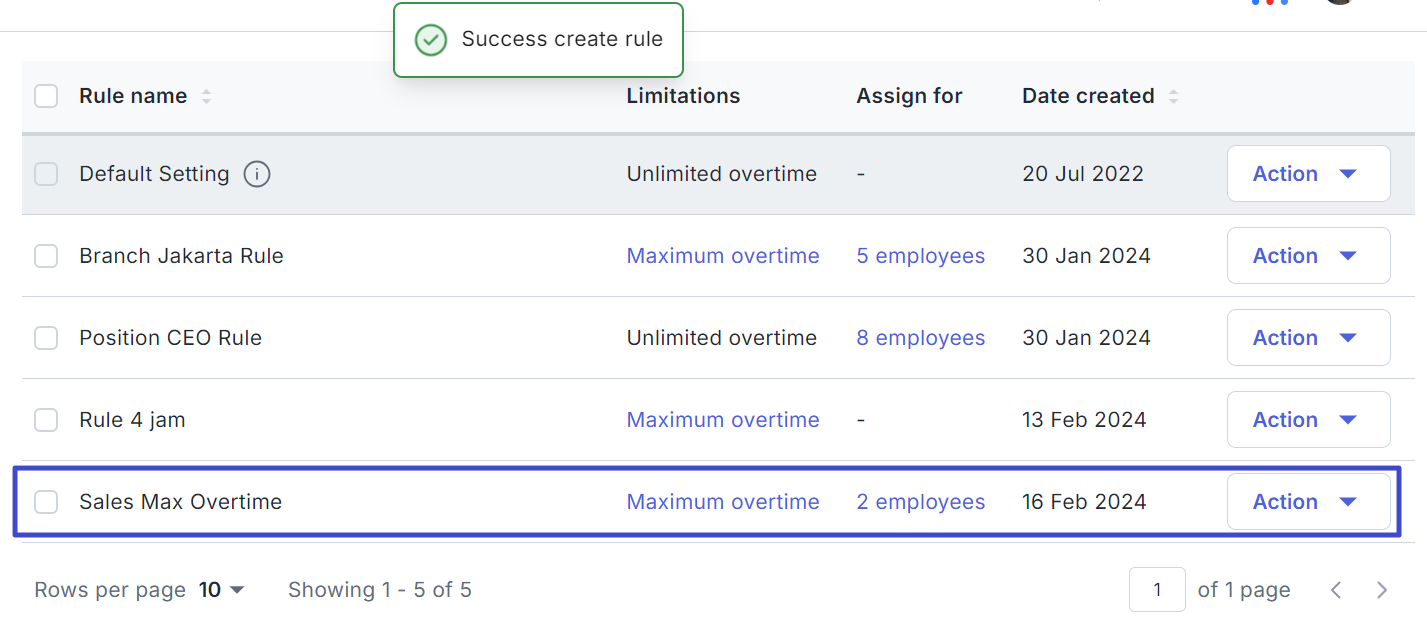Open the Rows per page dropdown
Image resolution: width=1427 pixels, height=631 pixels.
tap(222, 590)
